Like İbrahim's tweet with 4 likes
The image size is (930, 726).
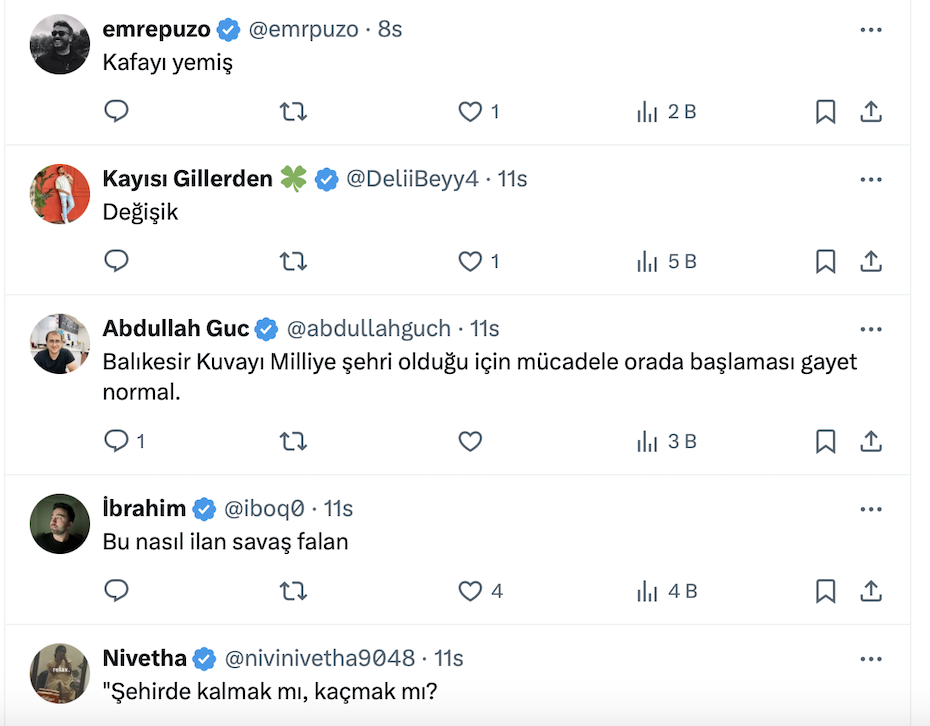[471, 591]
